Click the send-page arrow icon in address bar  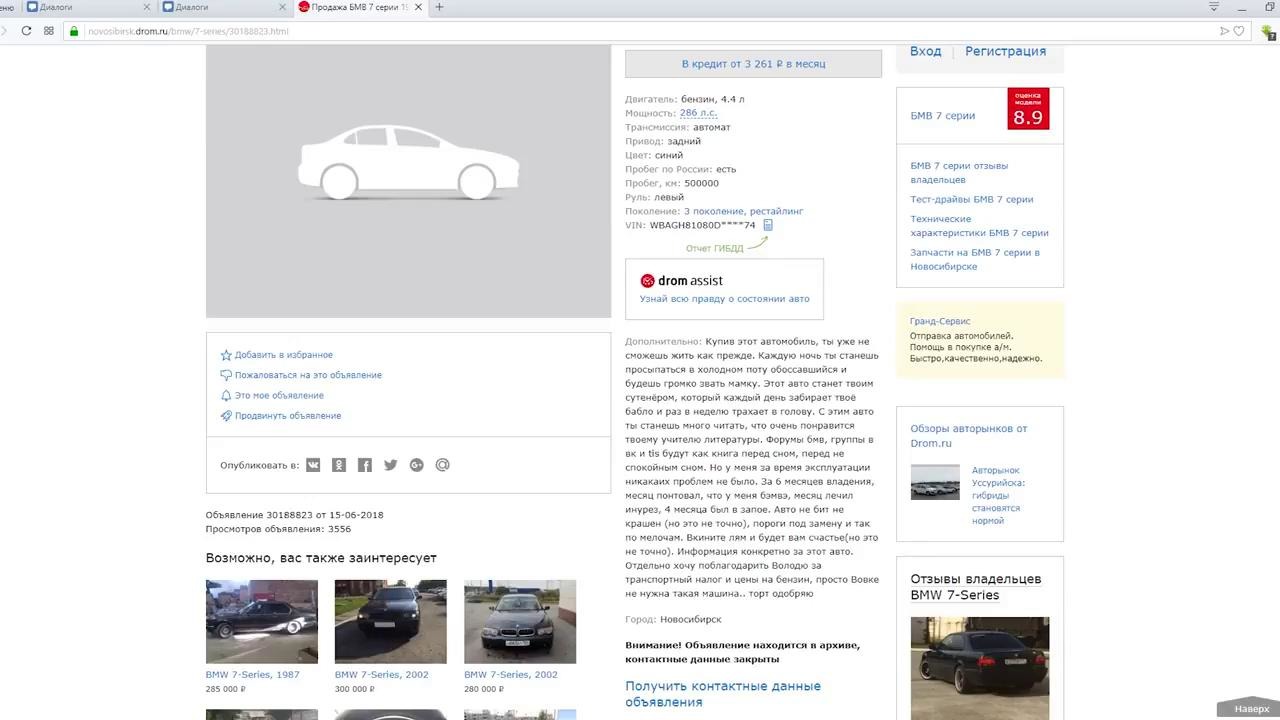pos(1224,31)
